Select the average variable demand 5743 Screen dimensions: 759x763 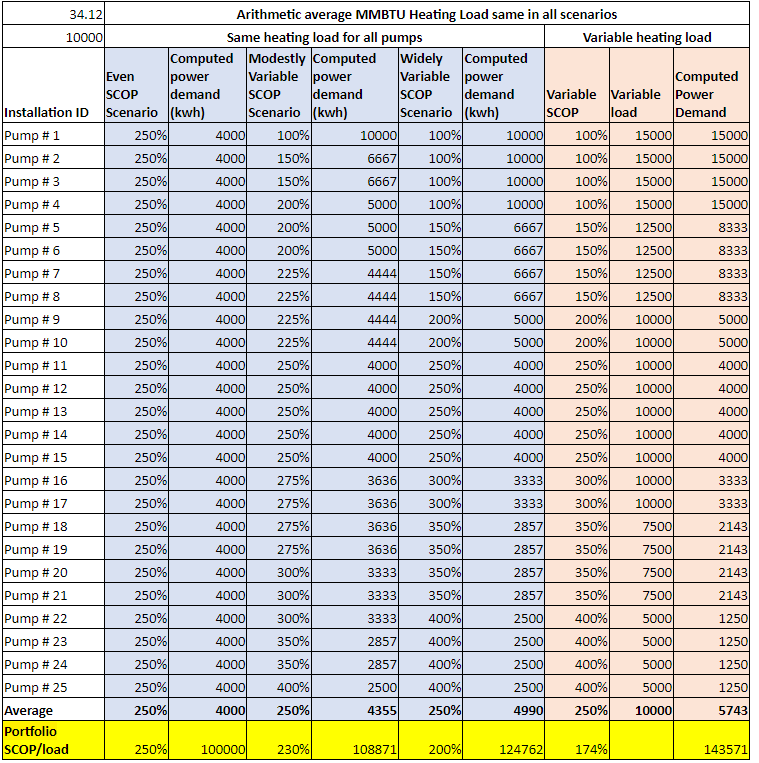coord(712,710)
